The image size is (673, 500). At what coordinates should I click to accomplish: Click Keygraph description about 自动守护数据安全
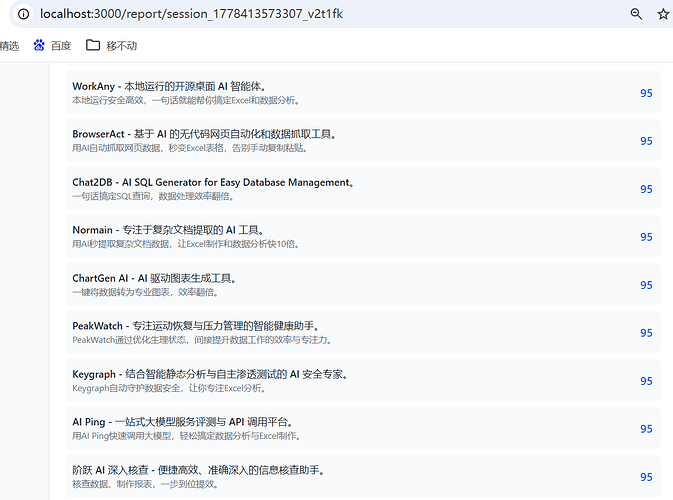tap(169, 388)
